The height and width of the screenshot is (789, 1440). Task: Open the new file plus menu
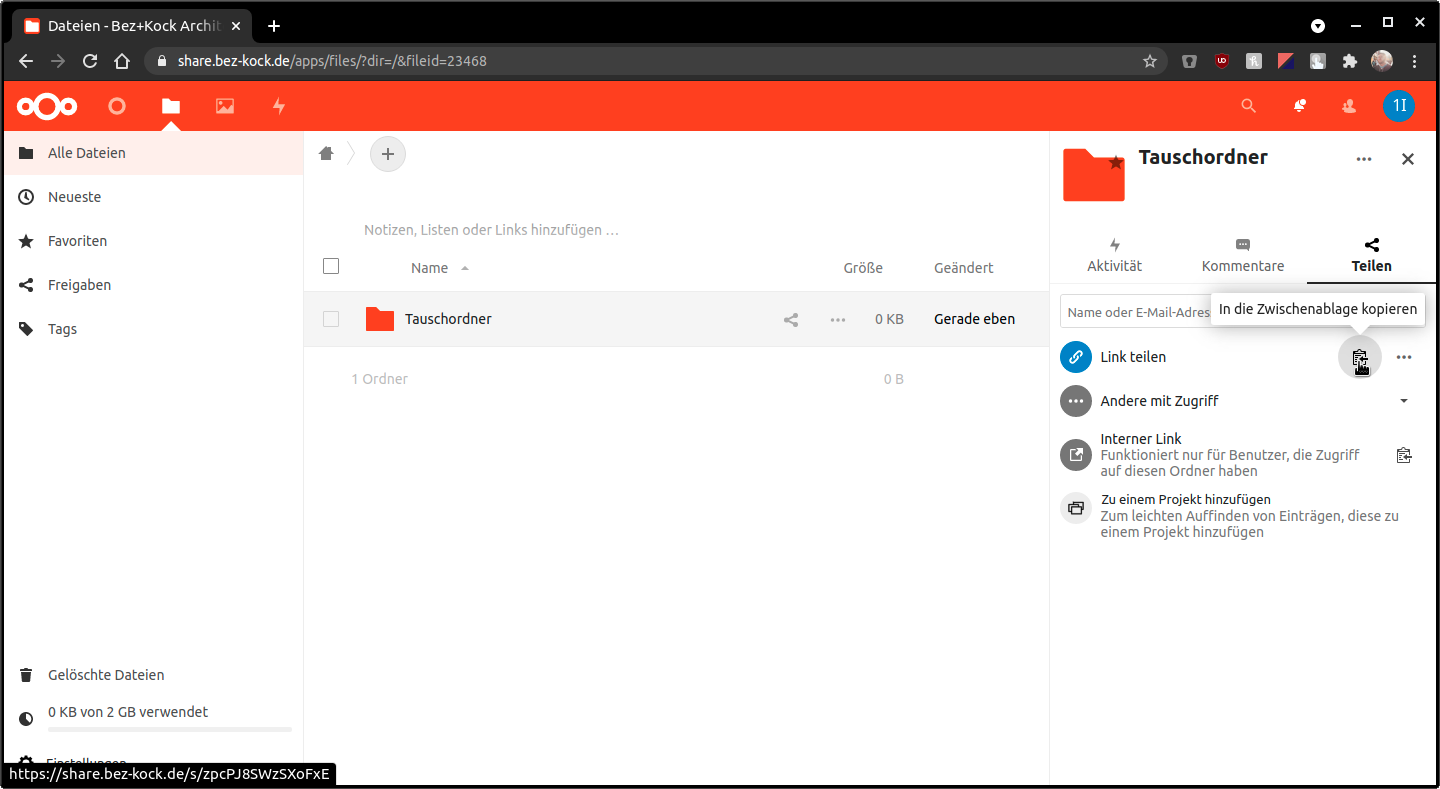click(x=388, y=154)
